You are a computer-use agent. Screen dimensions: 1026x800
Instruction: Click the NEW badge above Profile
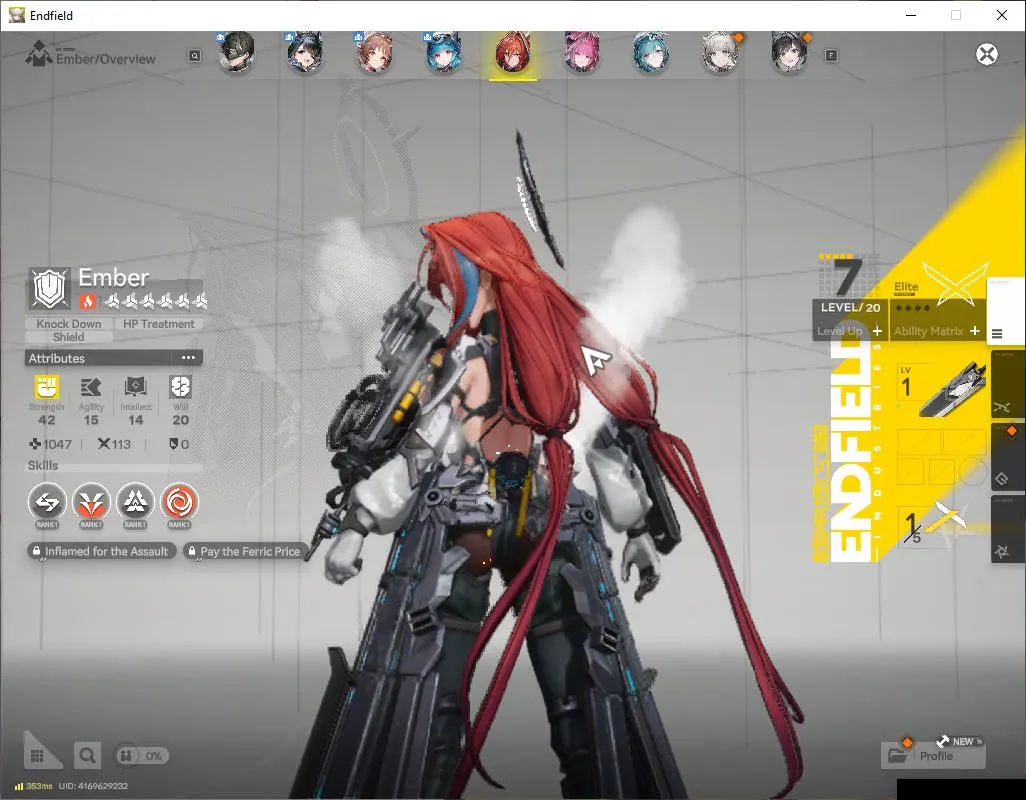click(x=959, y=741)
